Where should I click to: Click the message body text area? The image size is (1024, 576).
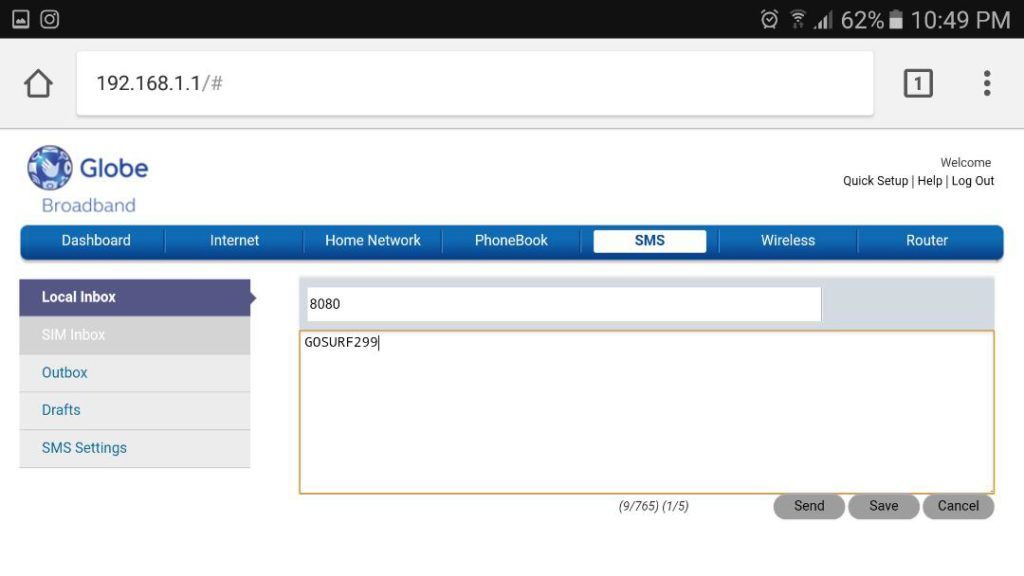(x=647, y=412)
